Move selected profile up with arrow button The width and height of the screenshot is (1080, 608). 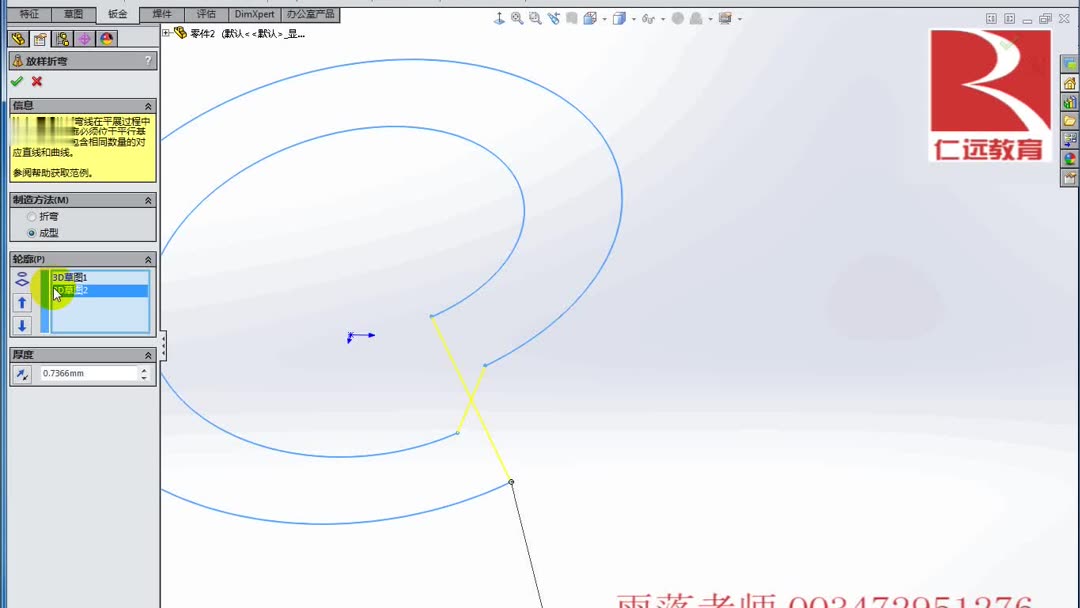coord(21,302)
